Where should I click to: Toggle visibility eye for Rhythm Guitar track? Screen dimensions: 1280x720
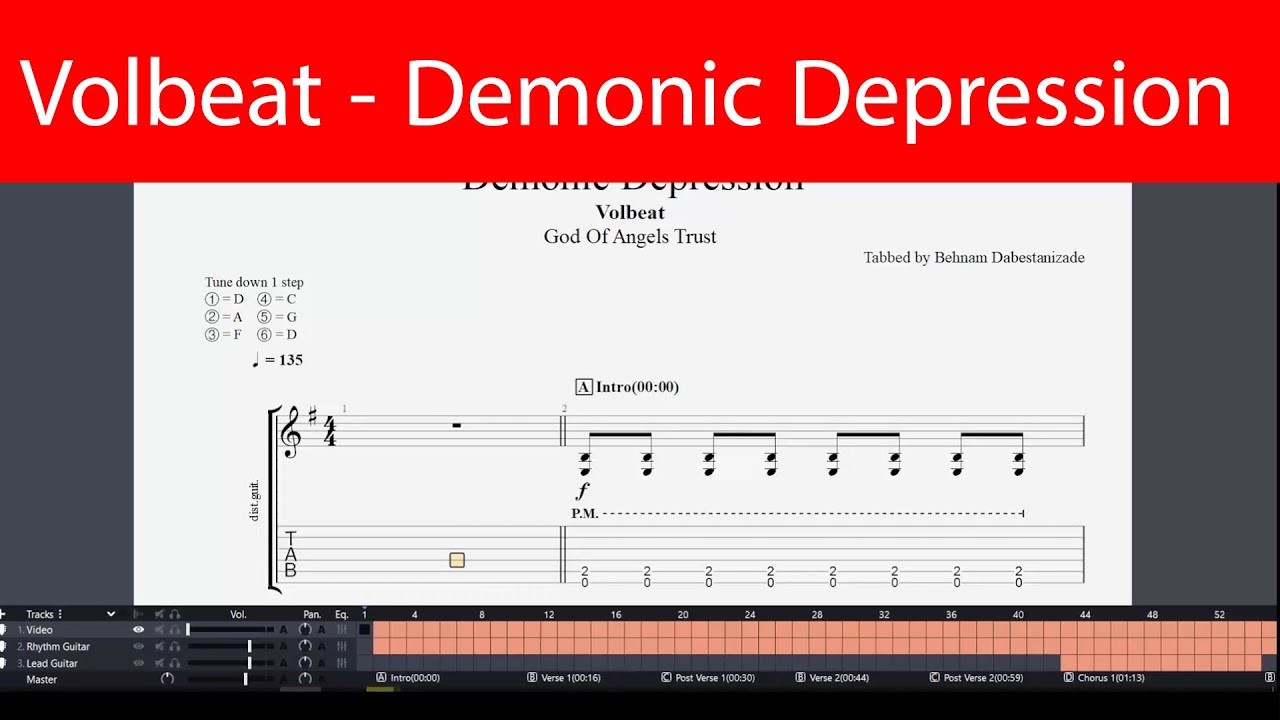139,646
